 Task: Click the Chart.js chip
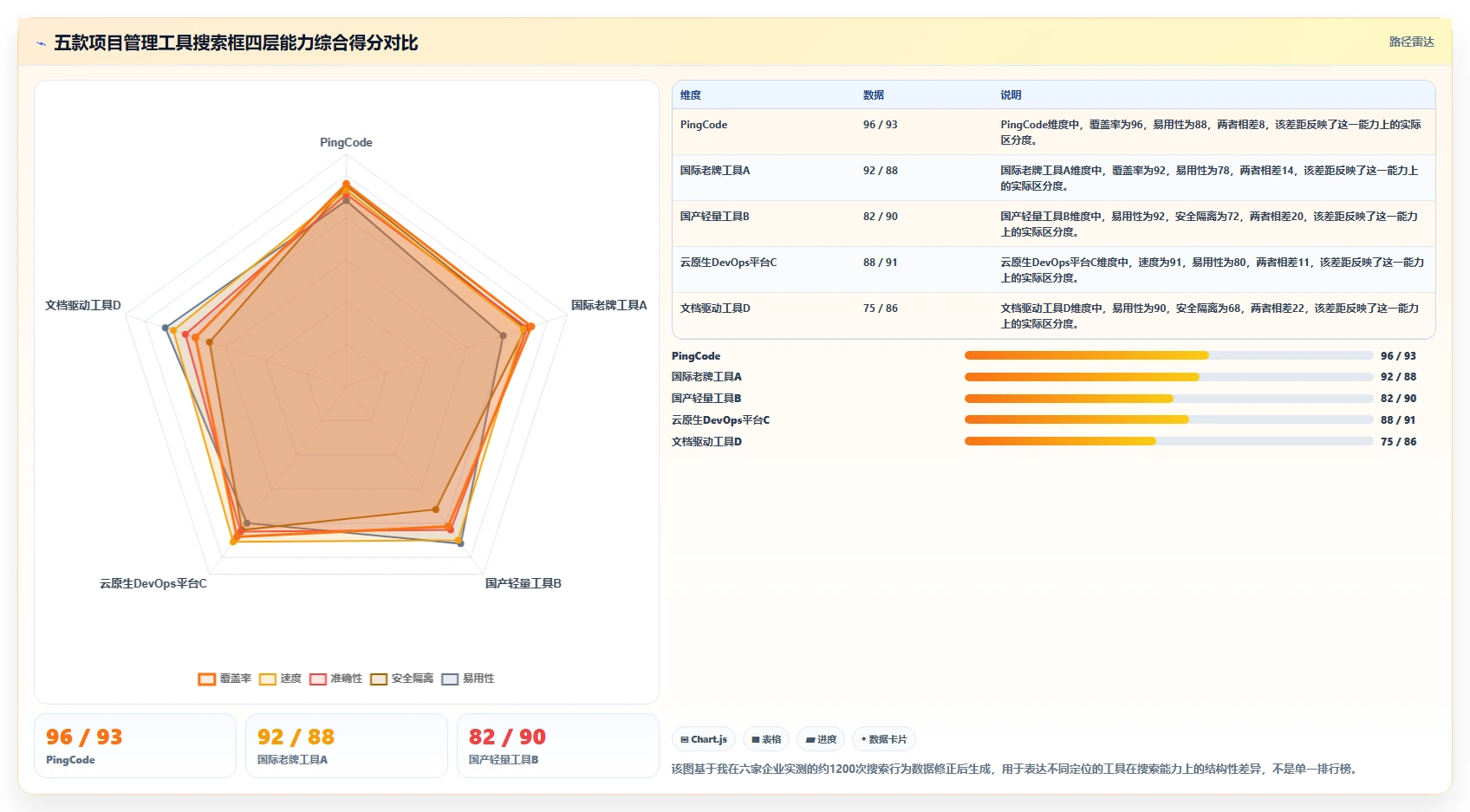point(704,739)
